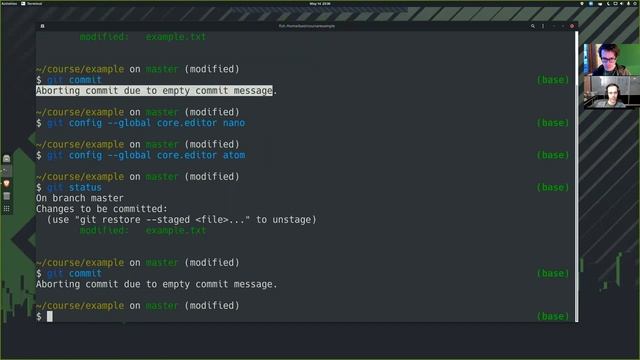The image size is (640, 360).
Task: Launch Files from the dock
Action: 7,159
